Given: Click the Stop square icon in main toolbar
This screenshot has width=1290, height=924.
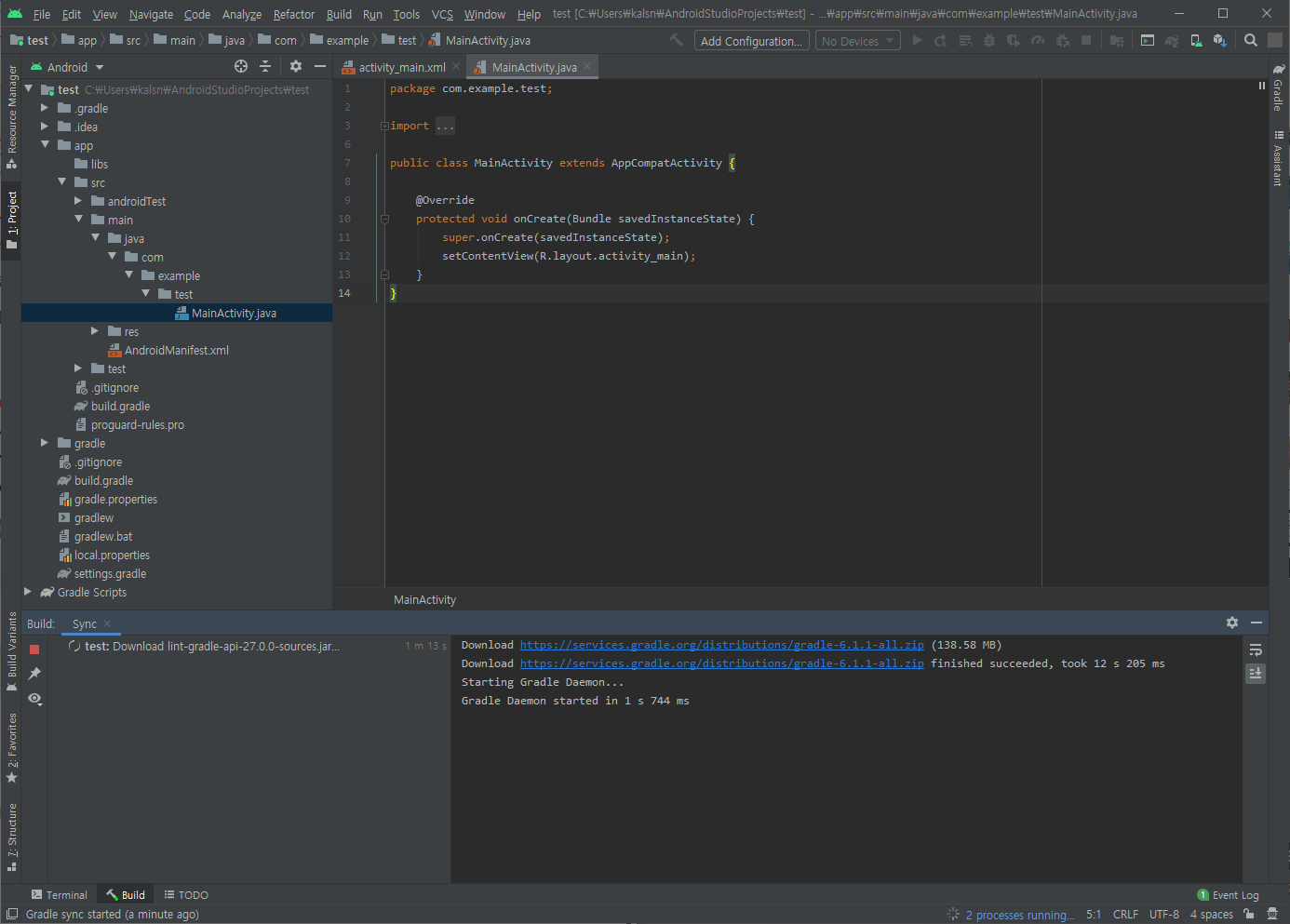Looking at the screenshot, I should point(1086,40).
